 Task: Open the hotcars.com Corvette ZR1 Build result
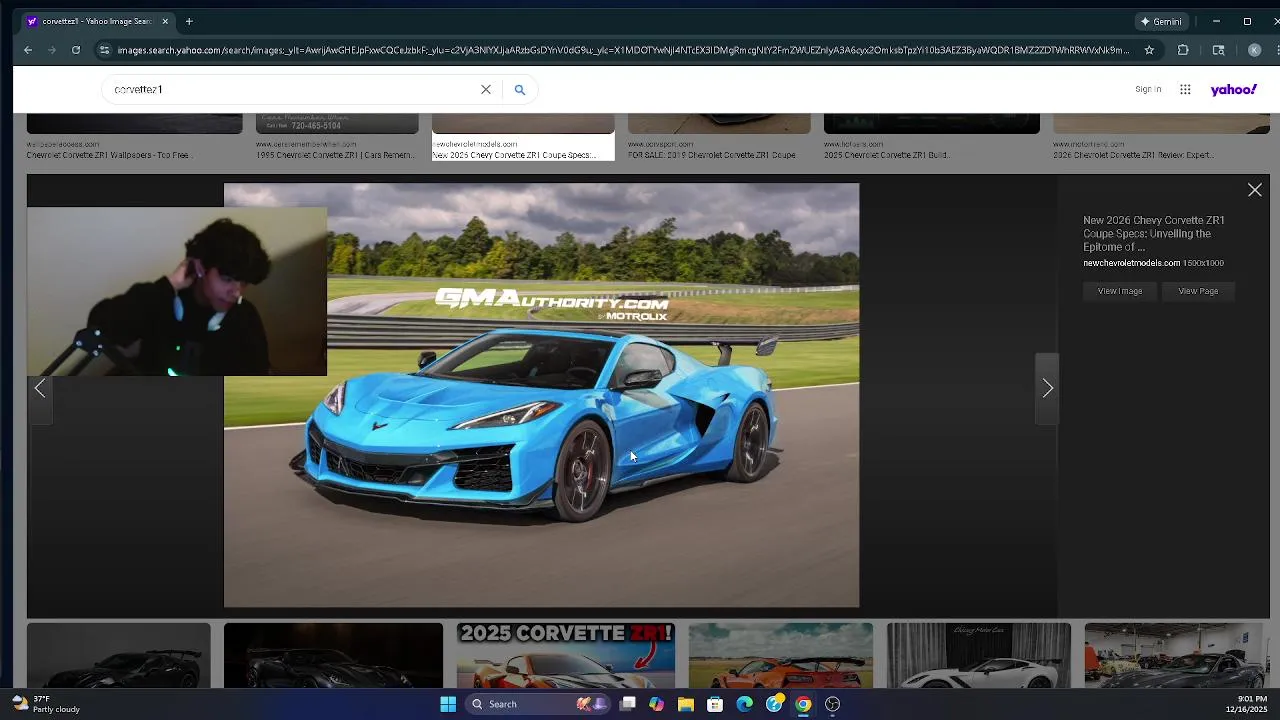(x=931, y=137)
